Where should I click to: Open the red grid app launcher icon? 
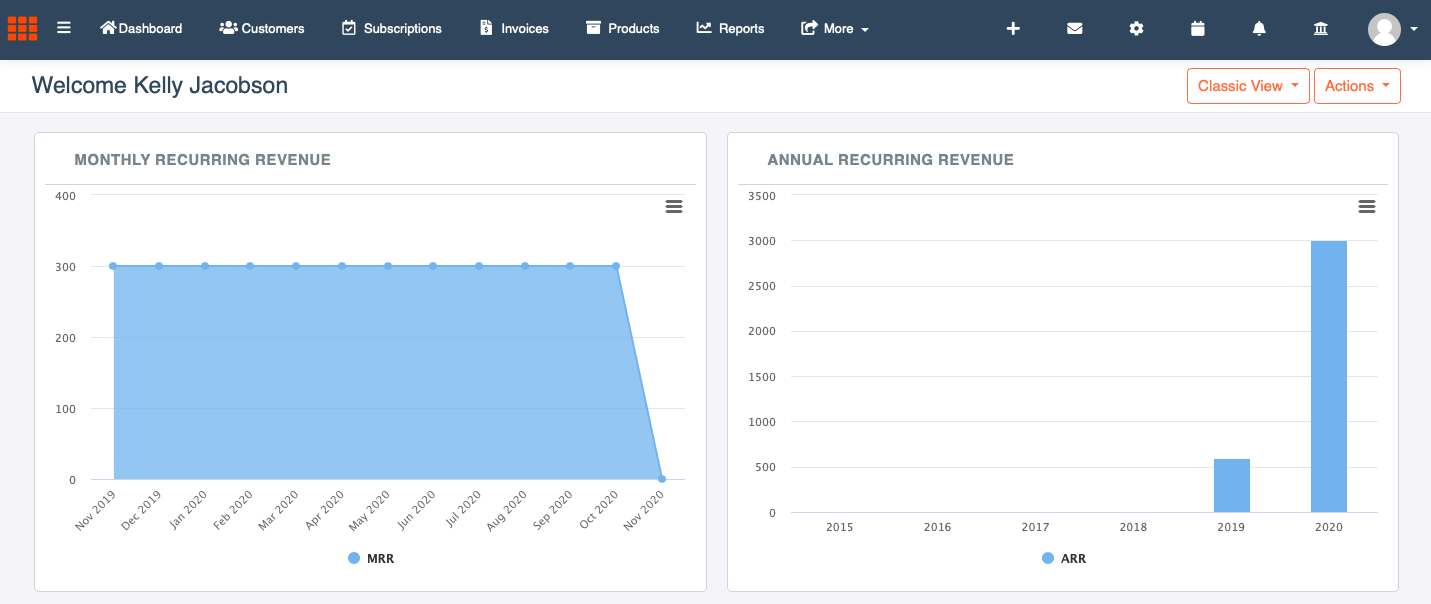(22, 28)
